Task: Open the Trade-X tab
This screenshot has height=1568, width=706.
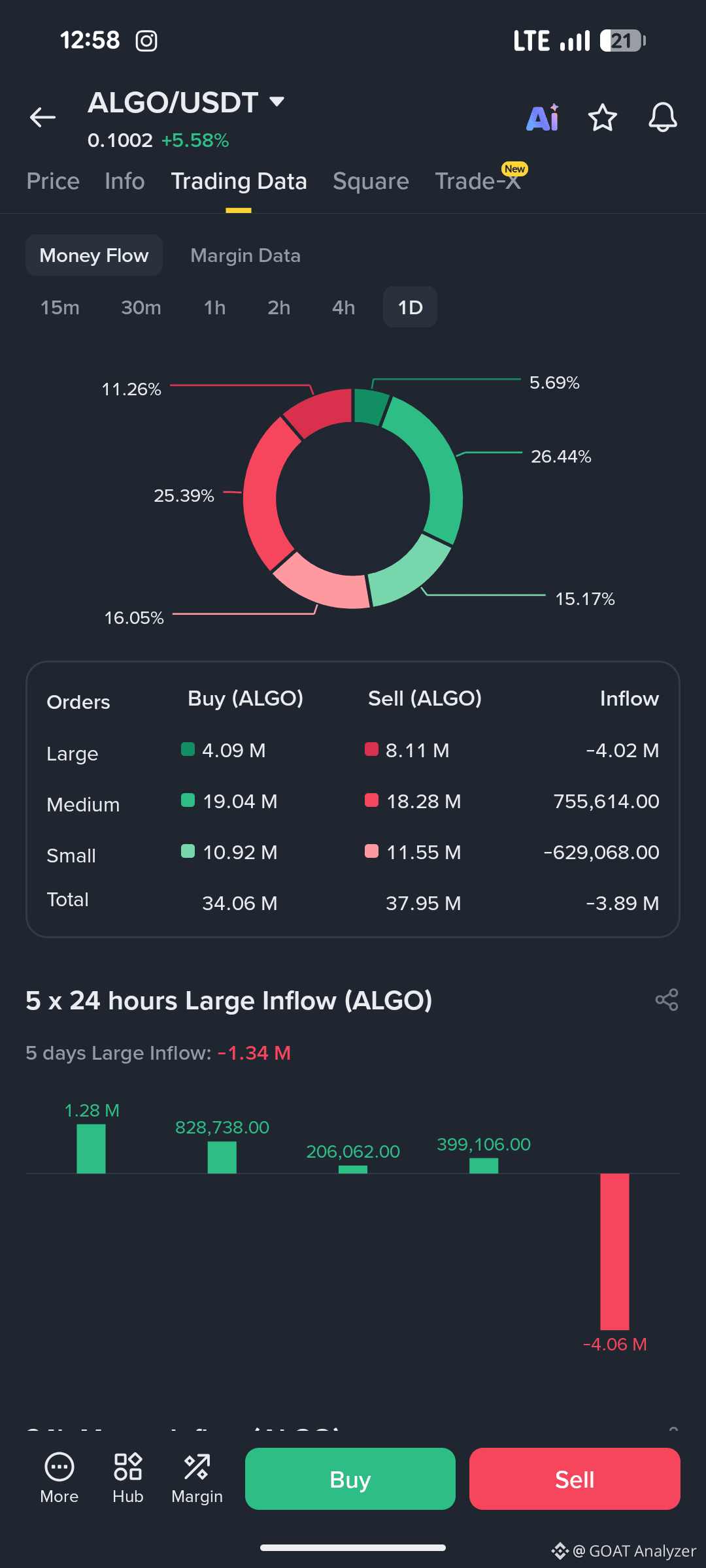Action: pyautogui.click(x=478, y=181)
